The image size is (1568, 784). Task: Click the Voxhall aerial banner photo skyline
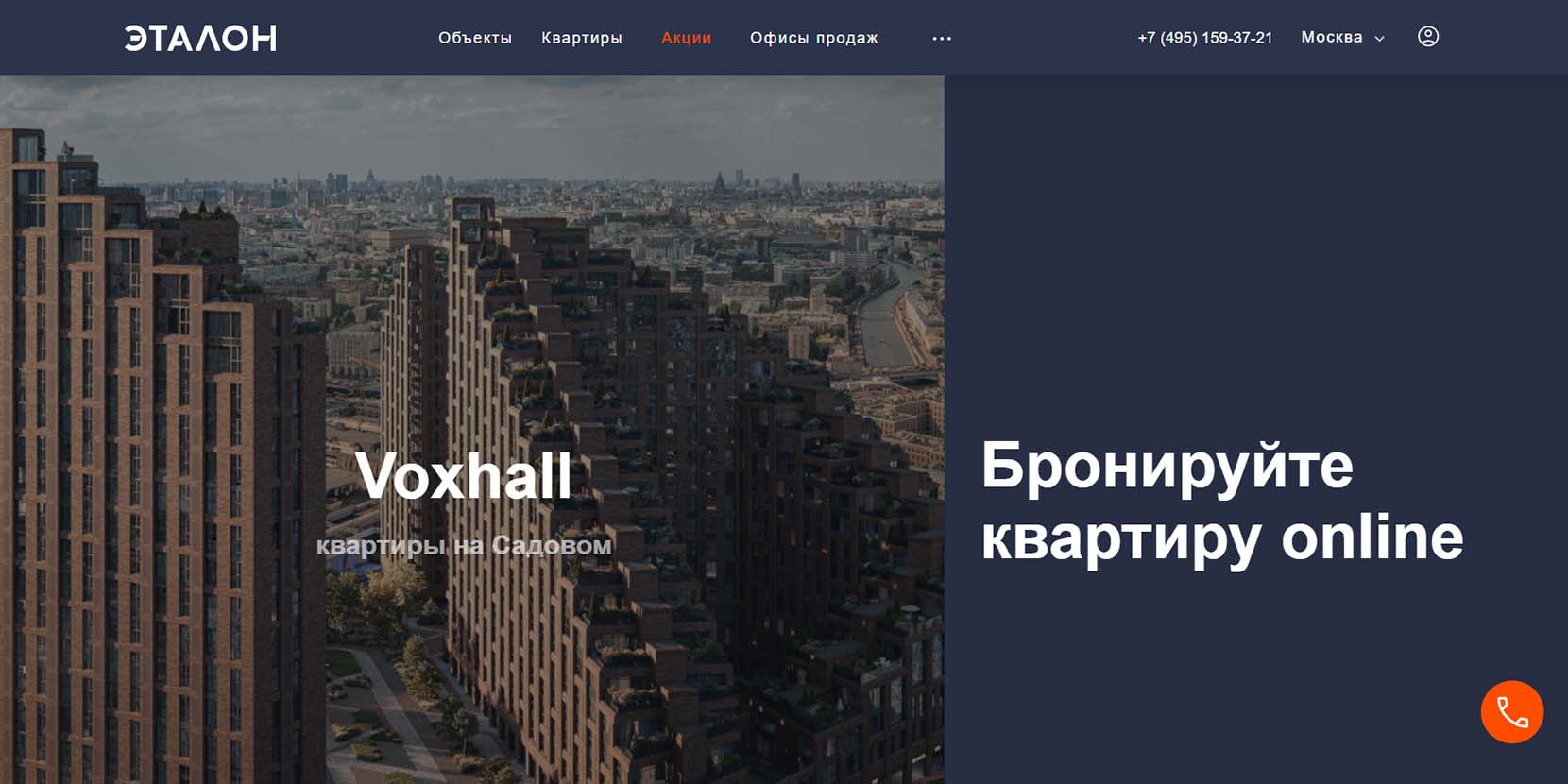click(472, 189)
